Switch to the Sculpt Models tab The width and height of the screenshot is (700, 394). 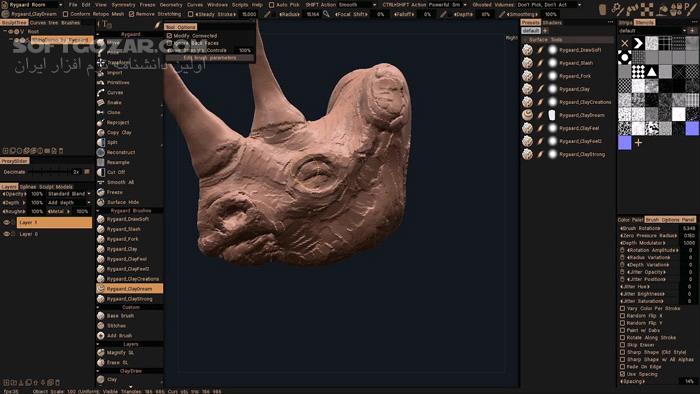click(x=56, y=187)
